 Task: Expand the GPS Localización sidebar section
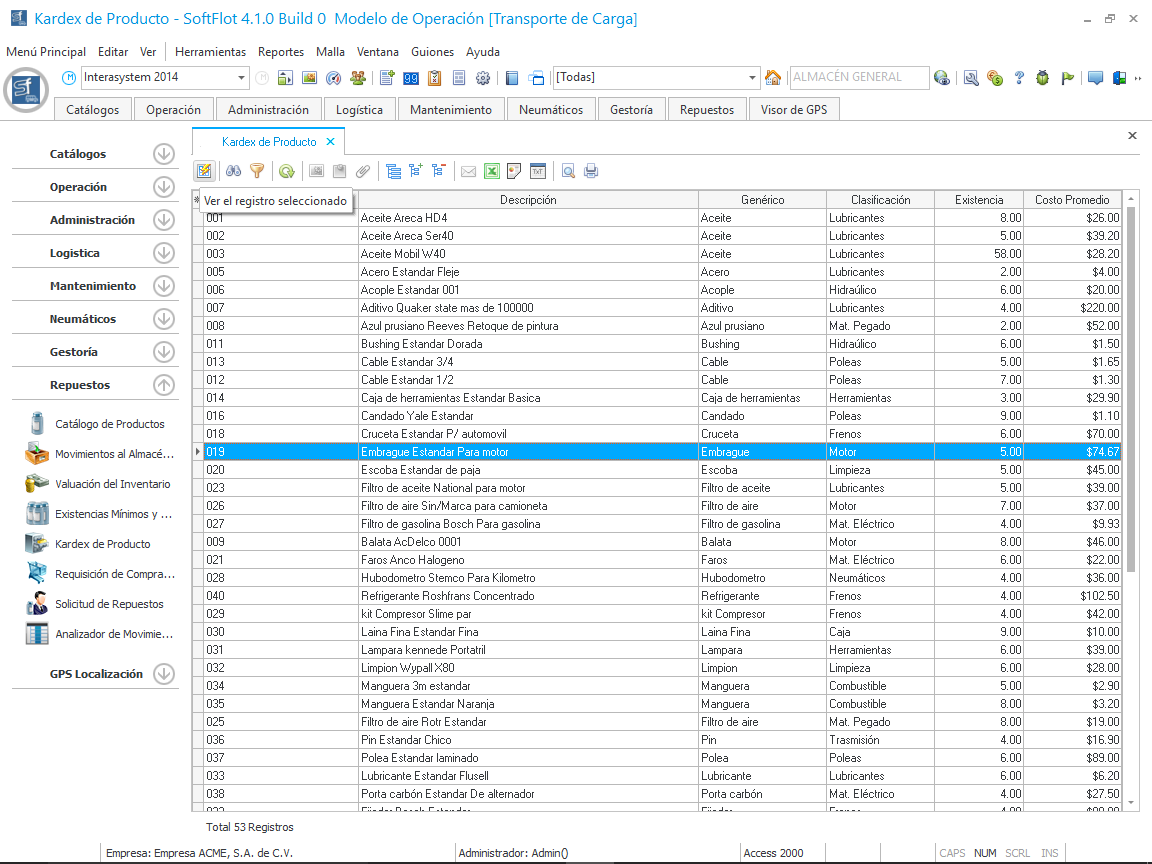click(164, 674)
